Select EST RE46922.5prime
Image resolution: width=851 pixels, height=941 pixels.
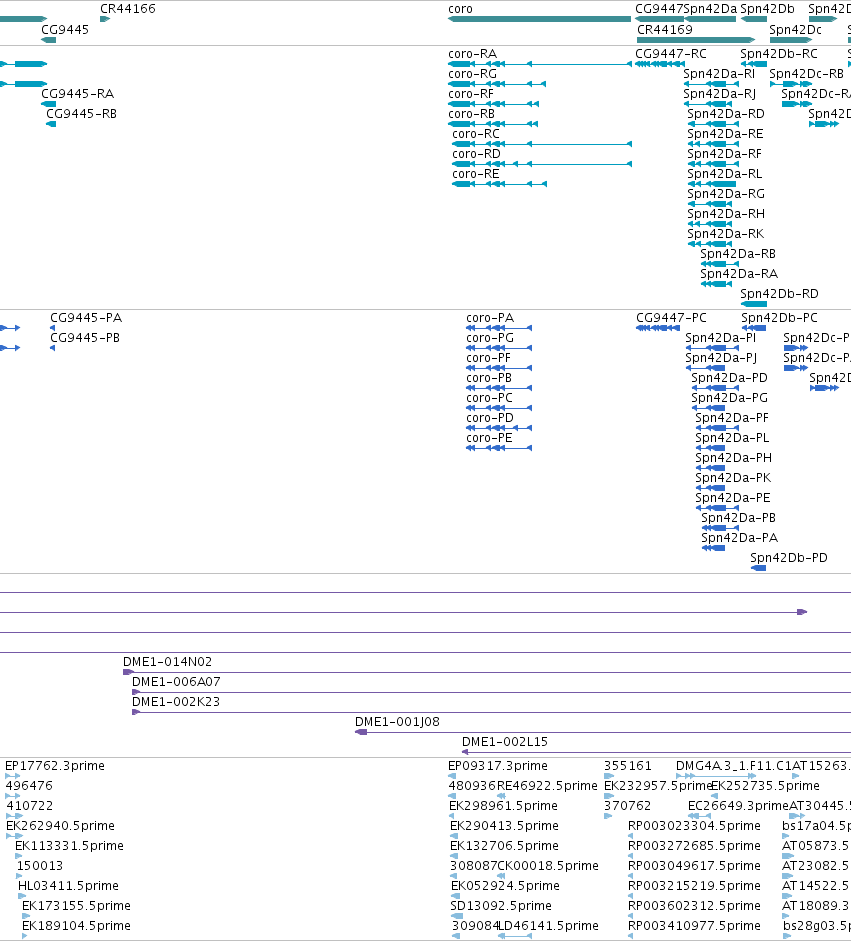(547, 786)
